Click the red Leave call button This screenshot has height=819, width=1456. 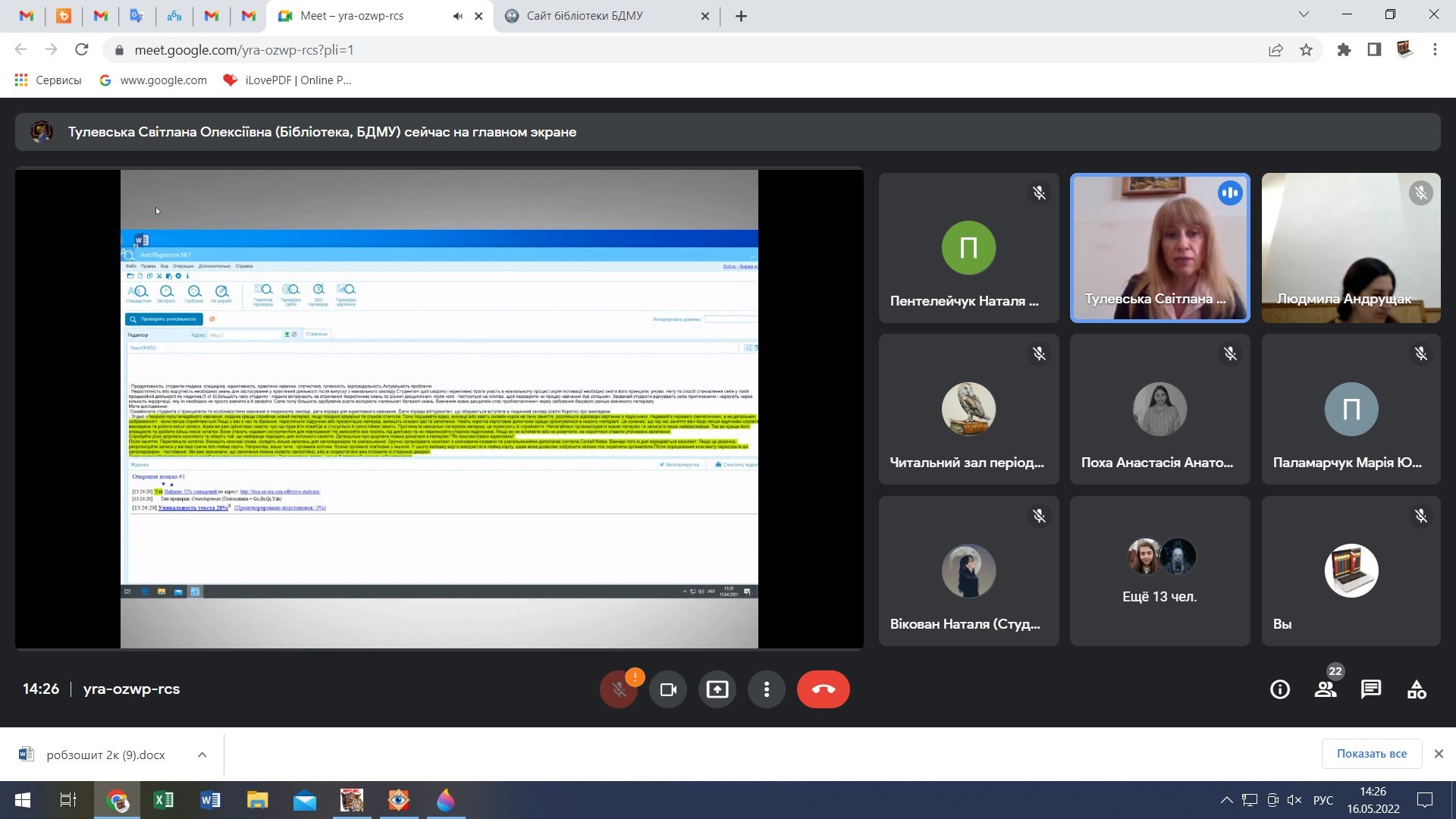823,689
